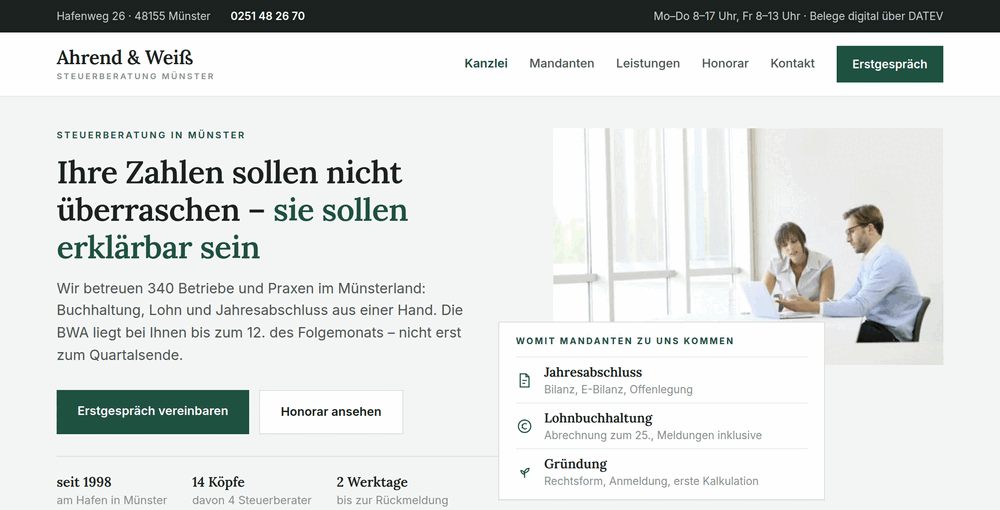Image resolution: width=1000 pixels, height=510 pixels.
Task: Click the Honorar ansehen button
Action: click(x=331, y=412)
